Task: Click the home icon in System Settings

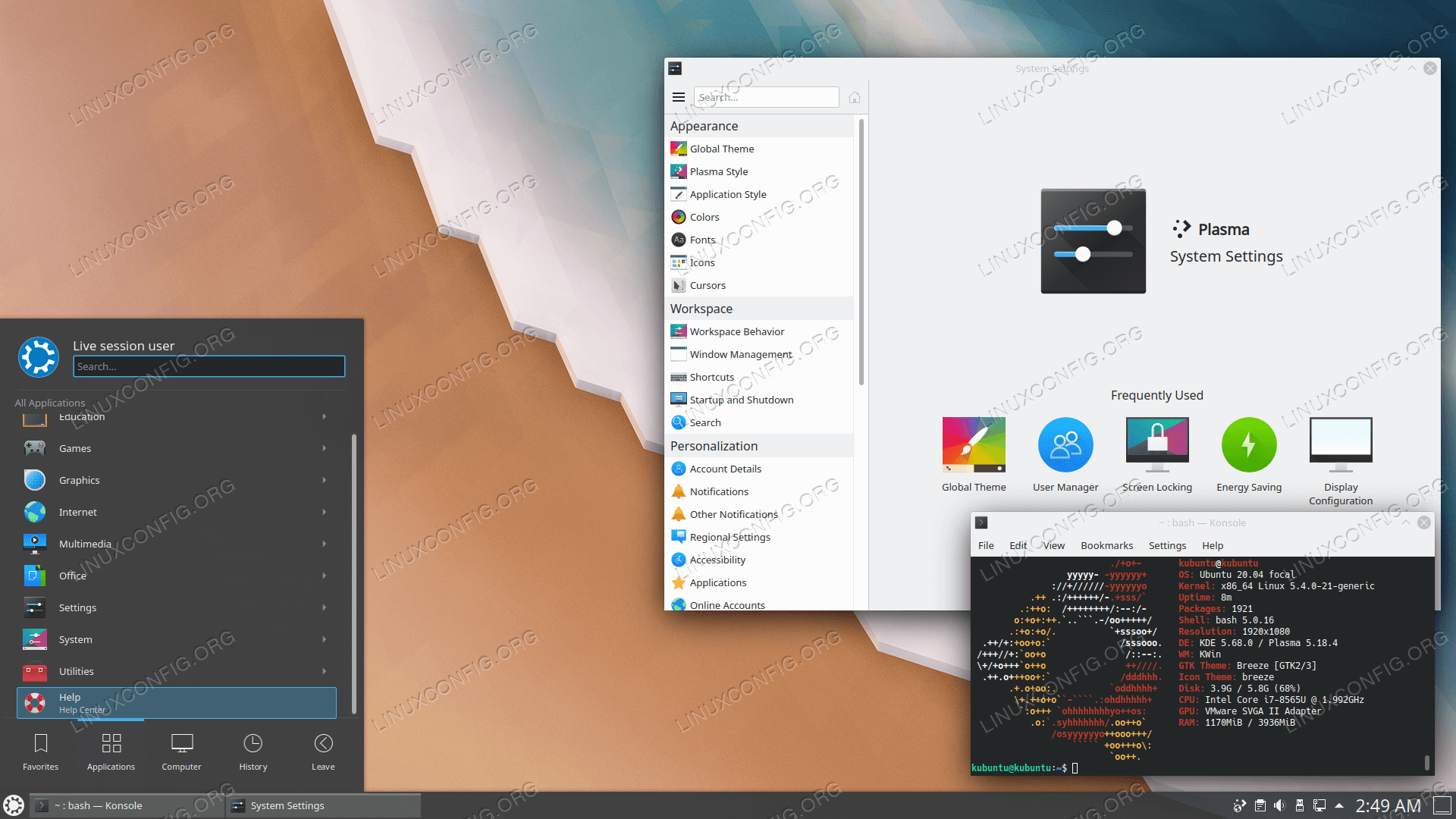Action: (855, 97)
